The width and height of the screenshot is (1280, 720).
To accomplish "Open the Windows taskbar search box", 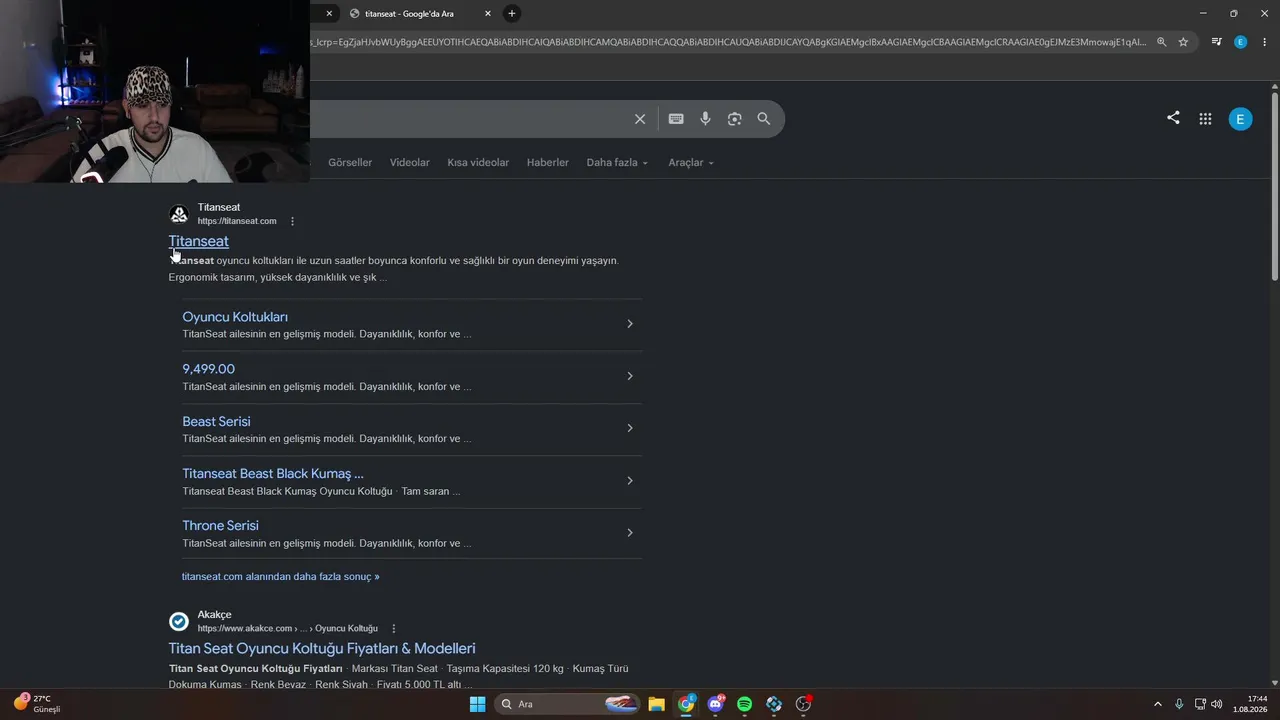I will point(568,704).
